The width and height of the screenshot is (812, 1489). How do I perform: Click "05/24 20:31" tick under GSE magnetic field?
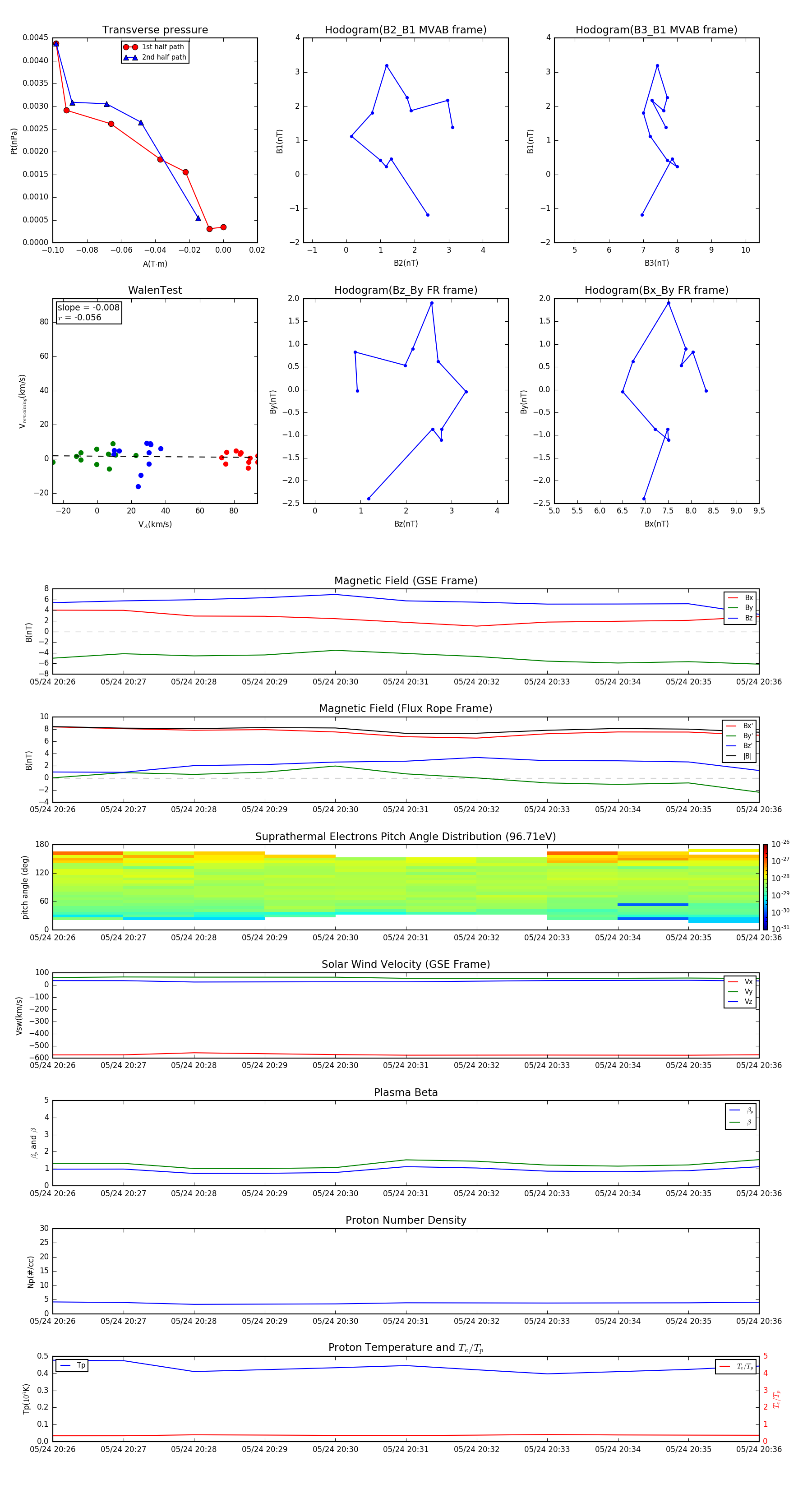point(406,682)
